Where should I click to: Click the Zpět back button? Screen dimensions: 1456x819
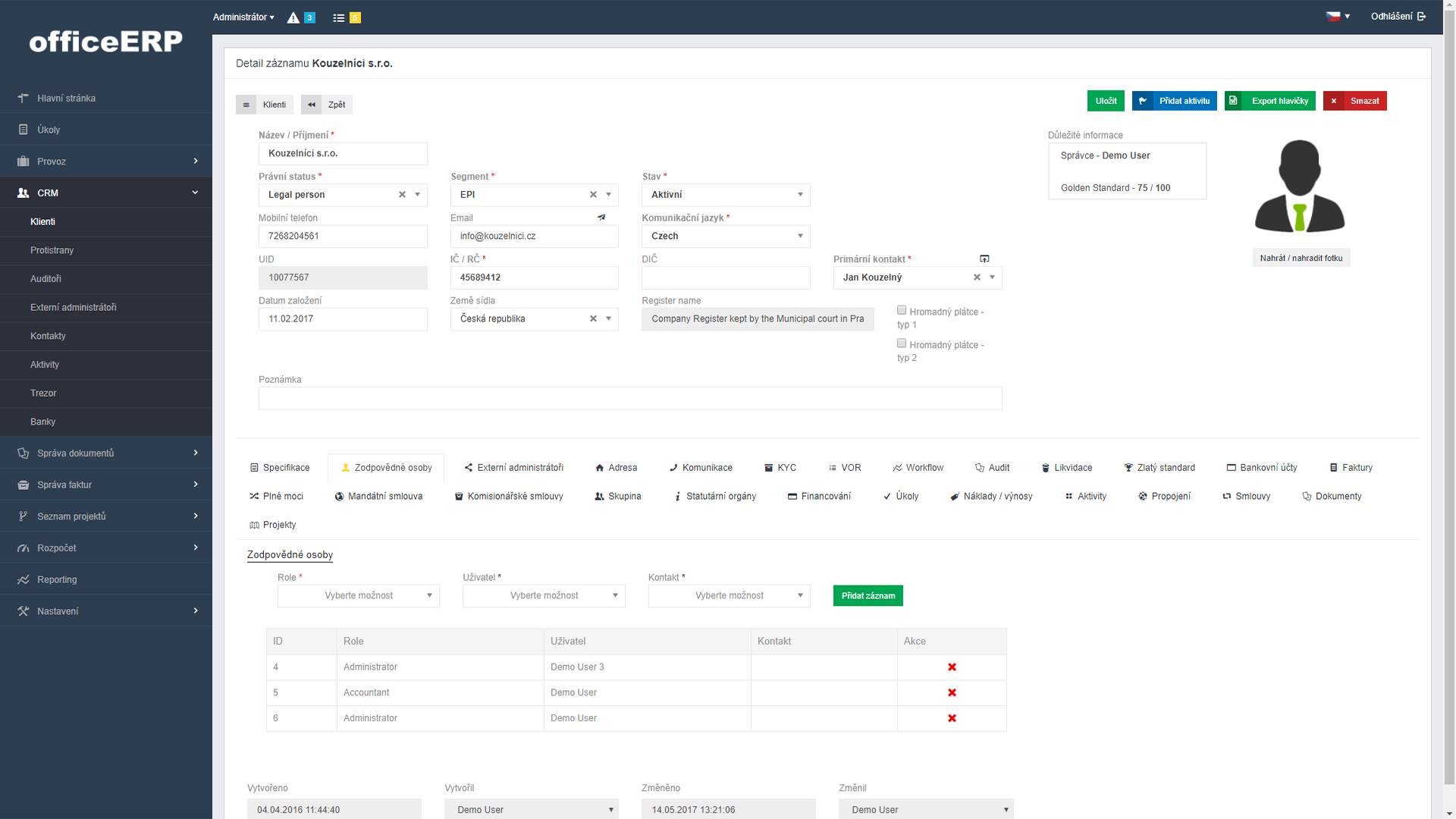327,105
